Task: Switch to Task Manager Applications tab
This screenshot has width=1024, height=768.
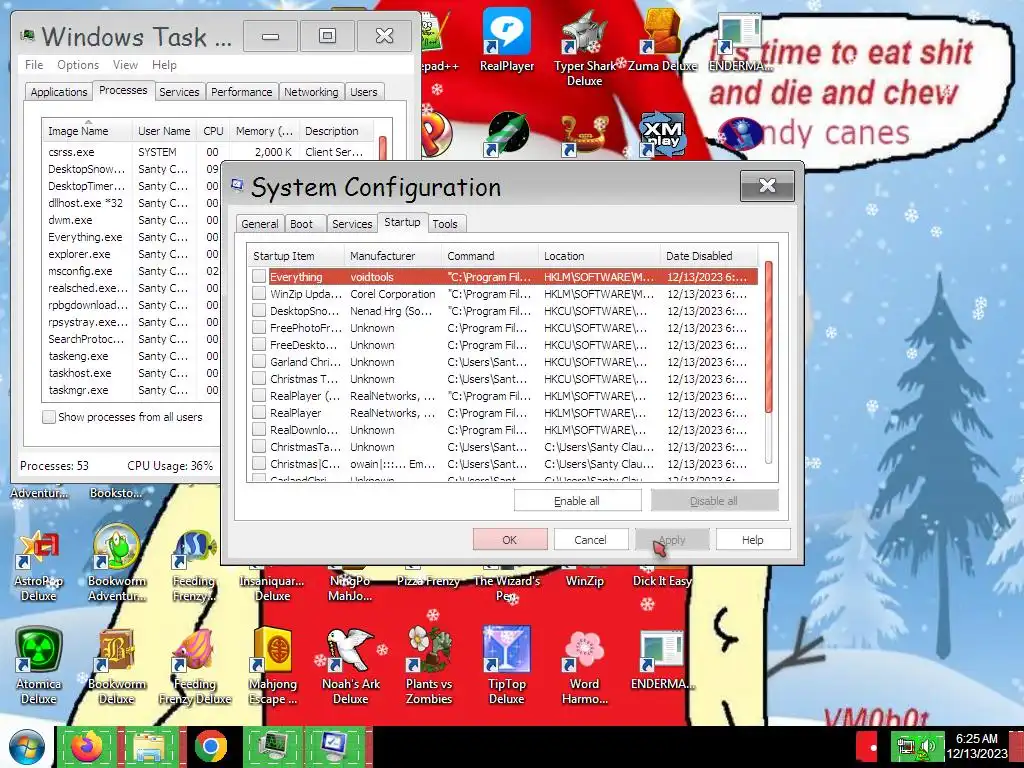Action: point(59,91)
